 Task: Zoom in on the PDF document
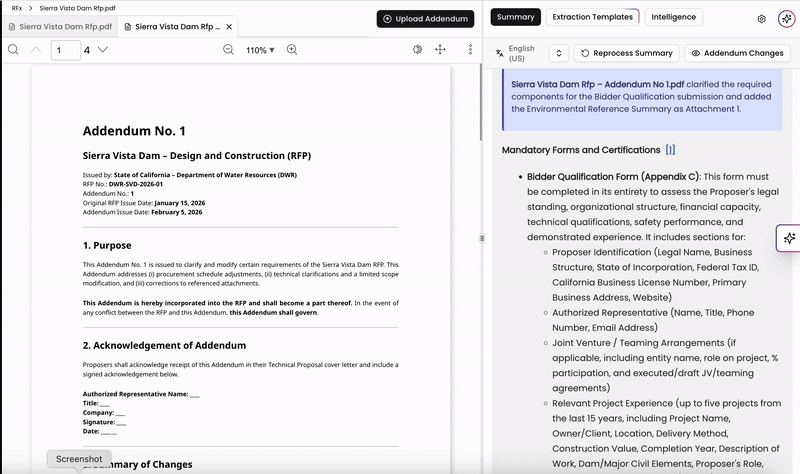point(292,49)
